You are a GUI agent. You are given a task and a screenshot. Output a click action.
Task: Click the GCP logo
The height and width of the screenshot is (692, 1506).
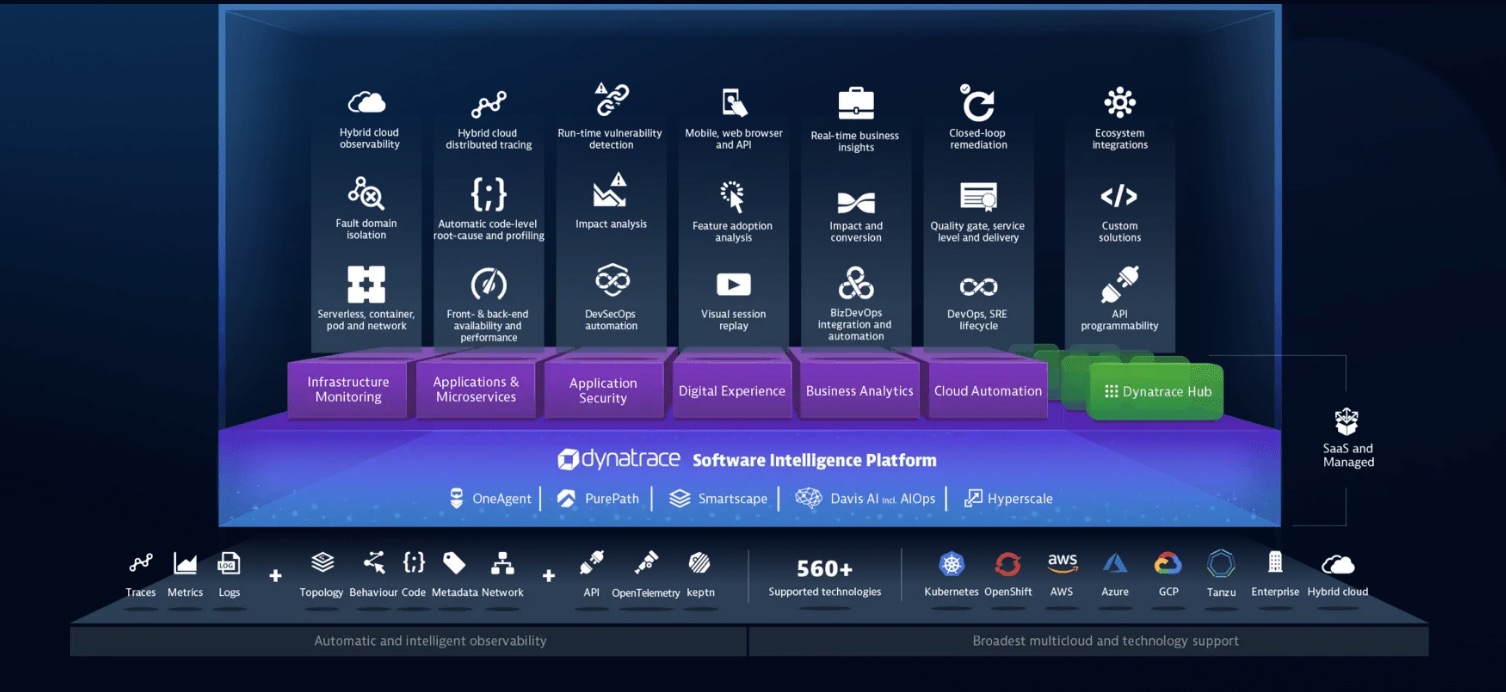click(1168, 564)
